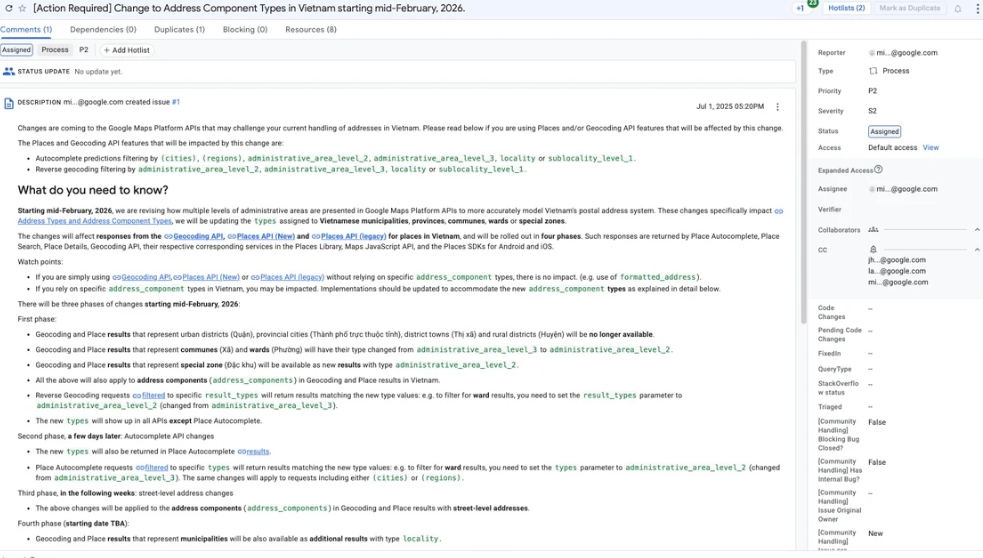Click the Process type icon in sidebar
983x558 pixels.
873,71
